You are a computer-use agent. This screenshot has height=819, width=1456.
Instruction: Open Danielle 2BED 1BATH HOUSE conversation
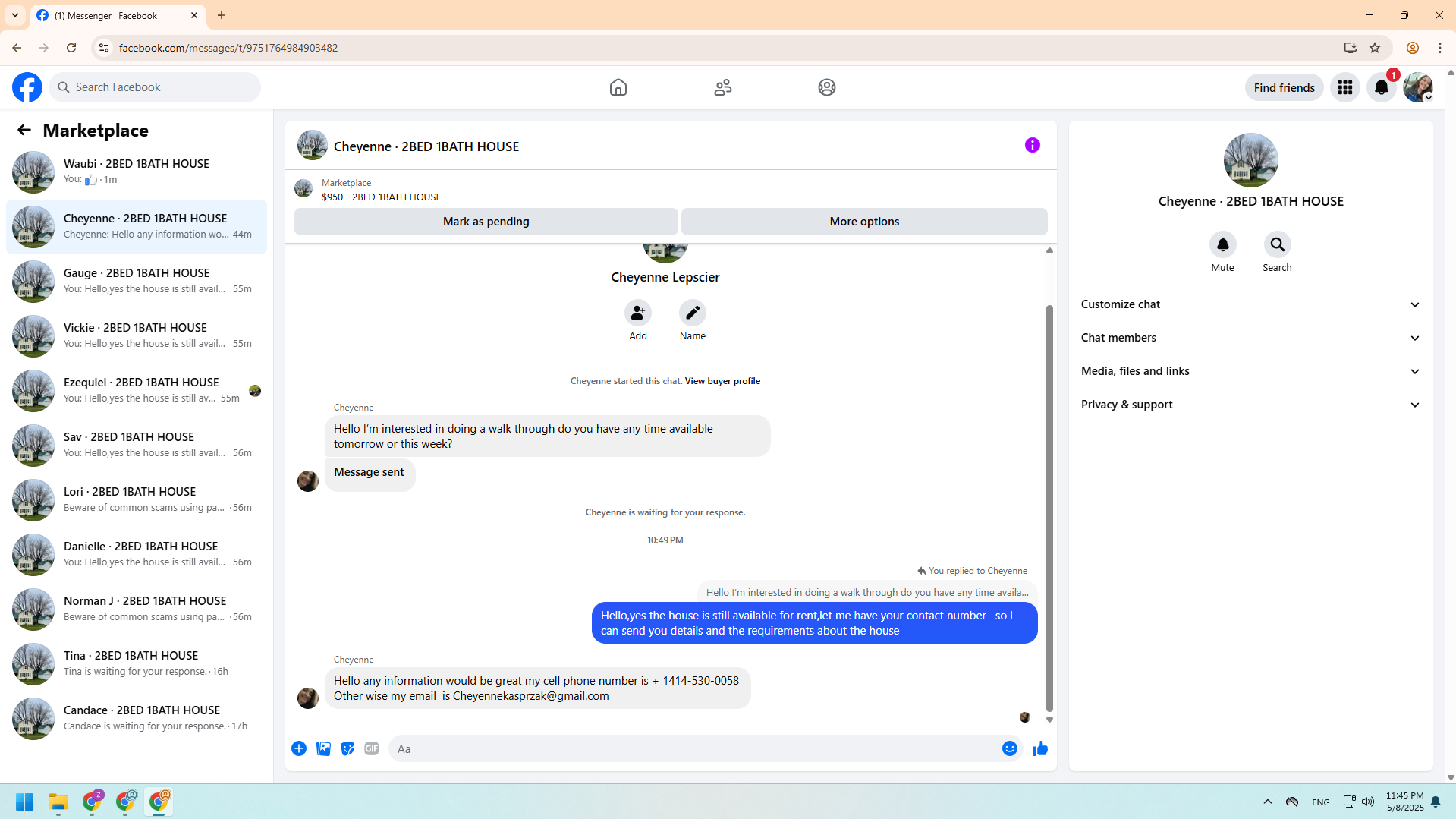pos(137,555)
